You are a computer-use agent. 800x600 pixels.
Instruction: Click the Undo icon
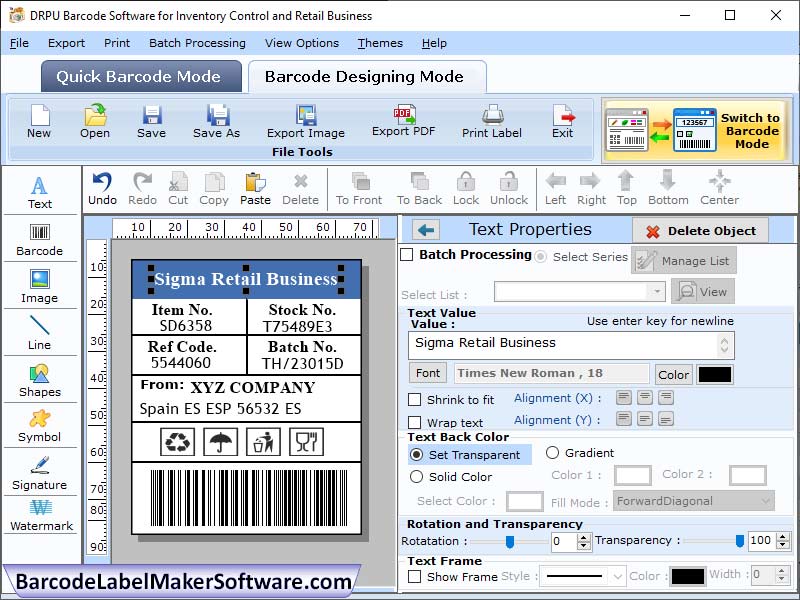click(103, 189)
